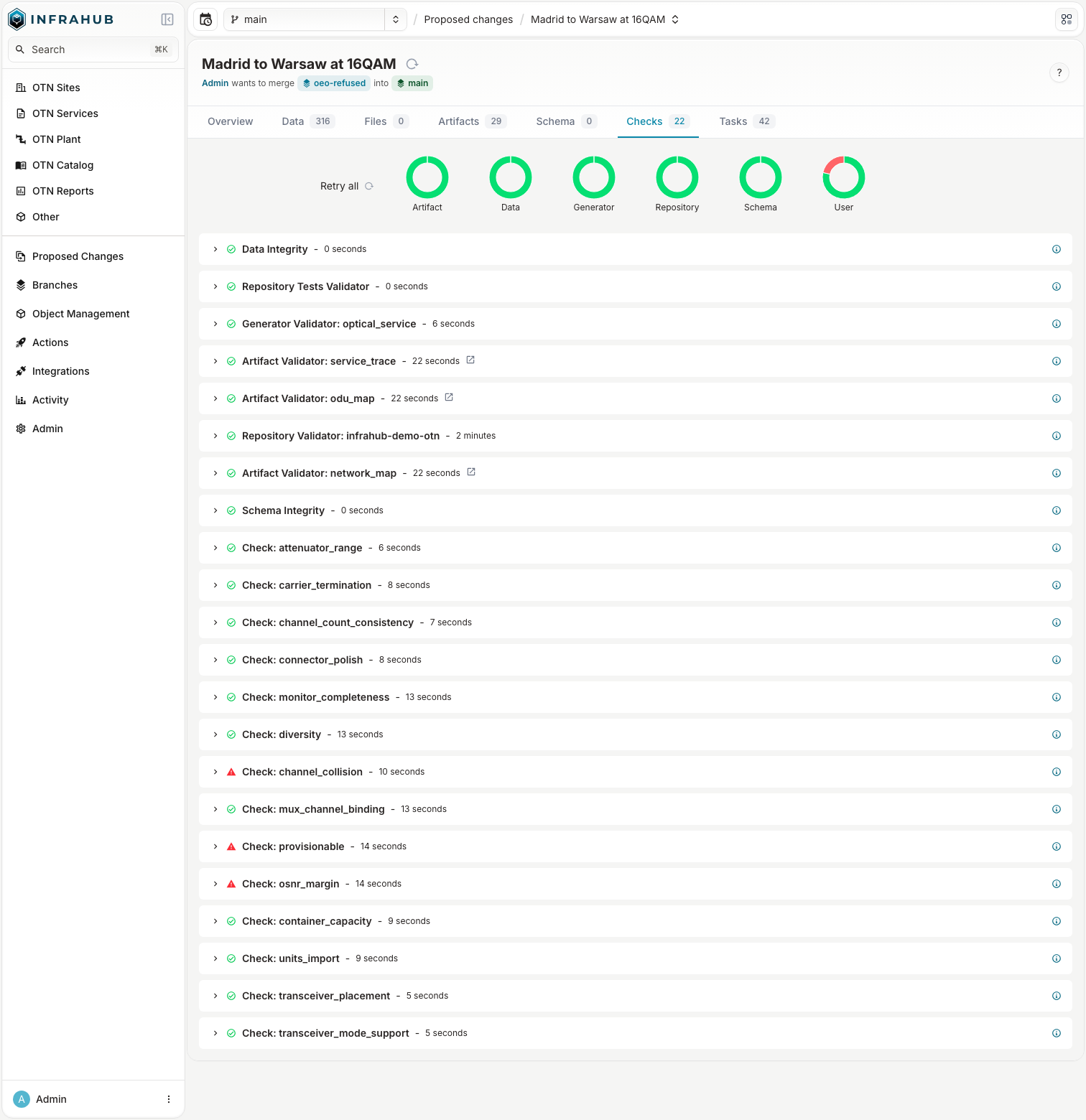Screen dimensions: 1086x1120
Task: Collapse the sidebar panel icon
Action: pos(167,19)
